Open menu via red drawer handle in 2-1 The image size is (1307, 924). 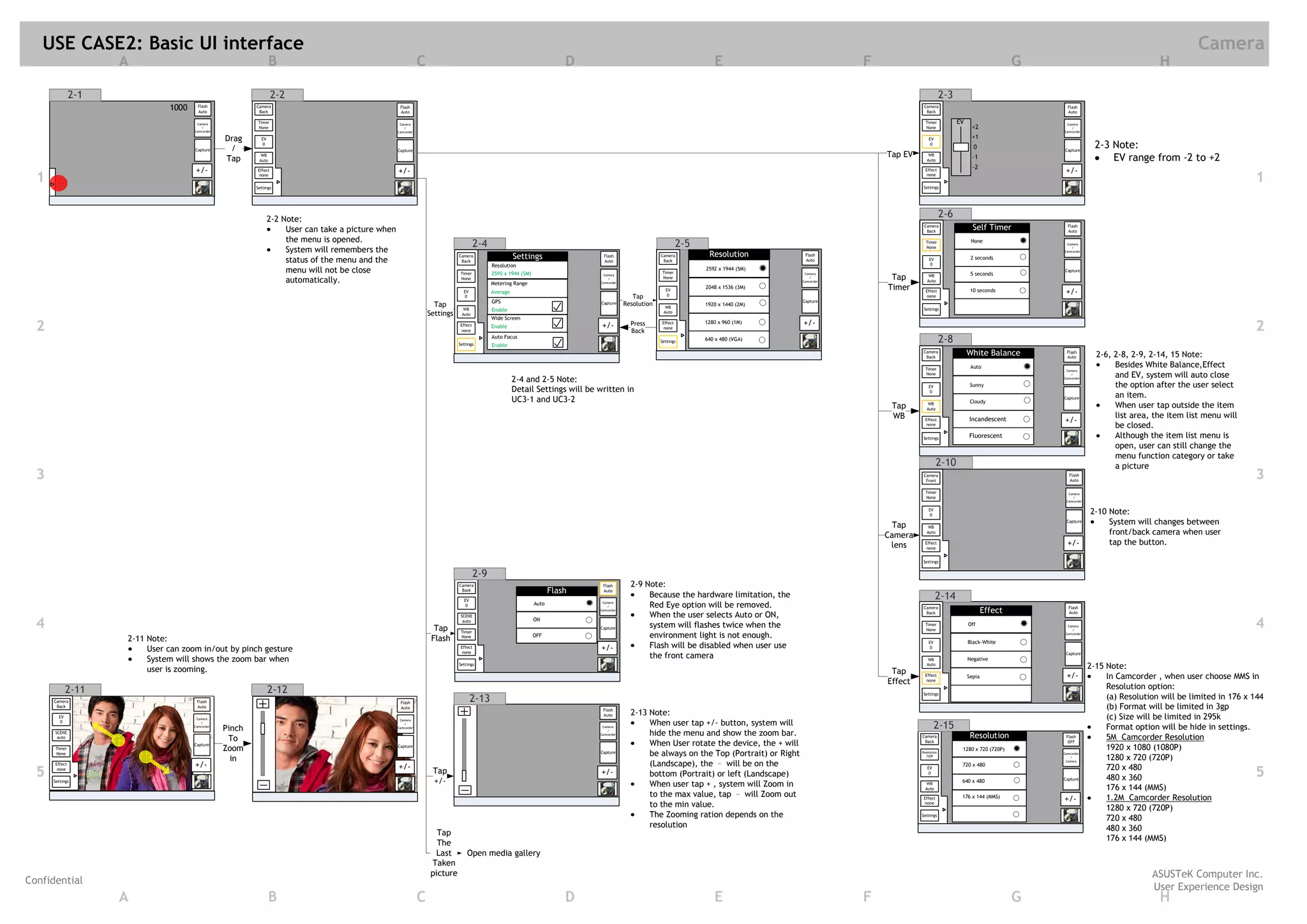tap(58, 184)
